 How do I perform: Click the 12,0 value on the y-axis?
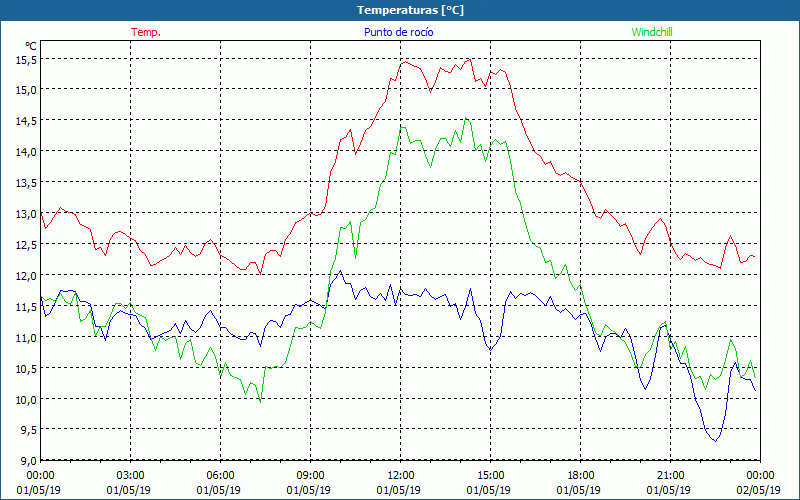pos(27,276)
